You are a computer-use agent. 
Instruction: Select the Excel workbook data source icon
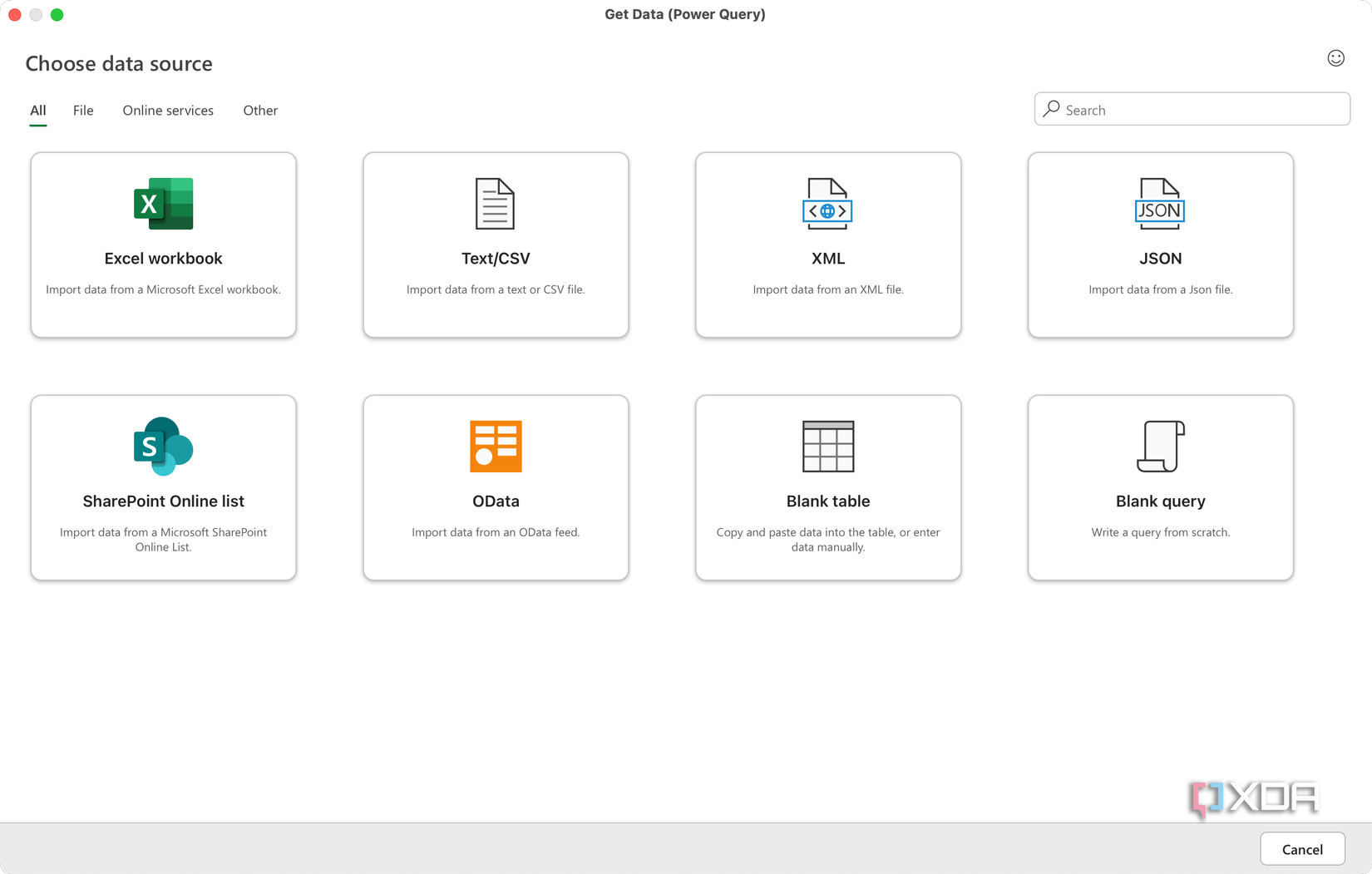coord(163,203)
